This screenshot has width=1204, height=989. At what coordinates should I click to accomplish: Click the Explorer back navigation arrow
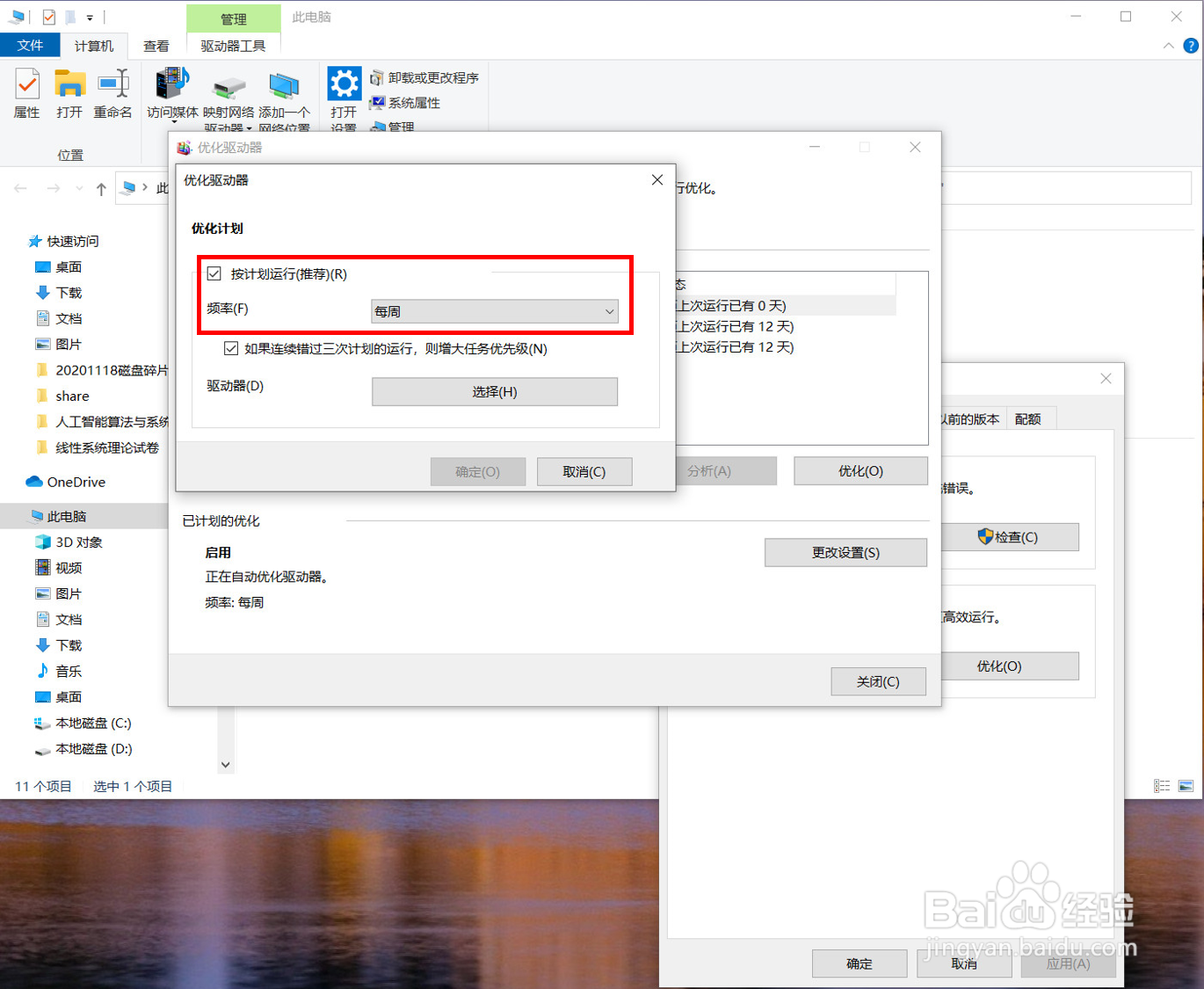[21, 188]
